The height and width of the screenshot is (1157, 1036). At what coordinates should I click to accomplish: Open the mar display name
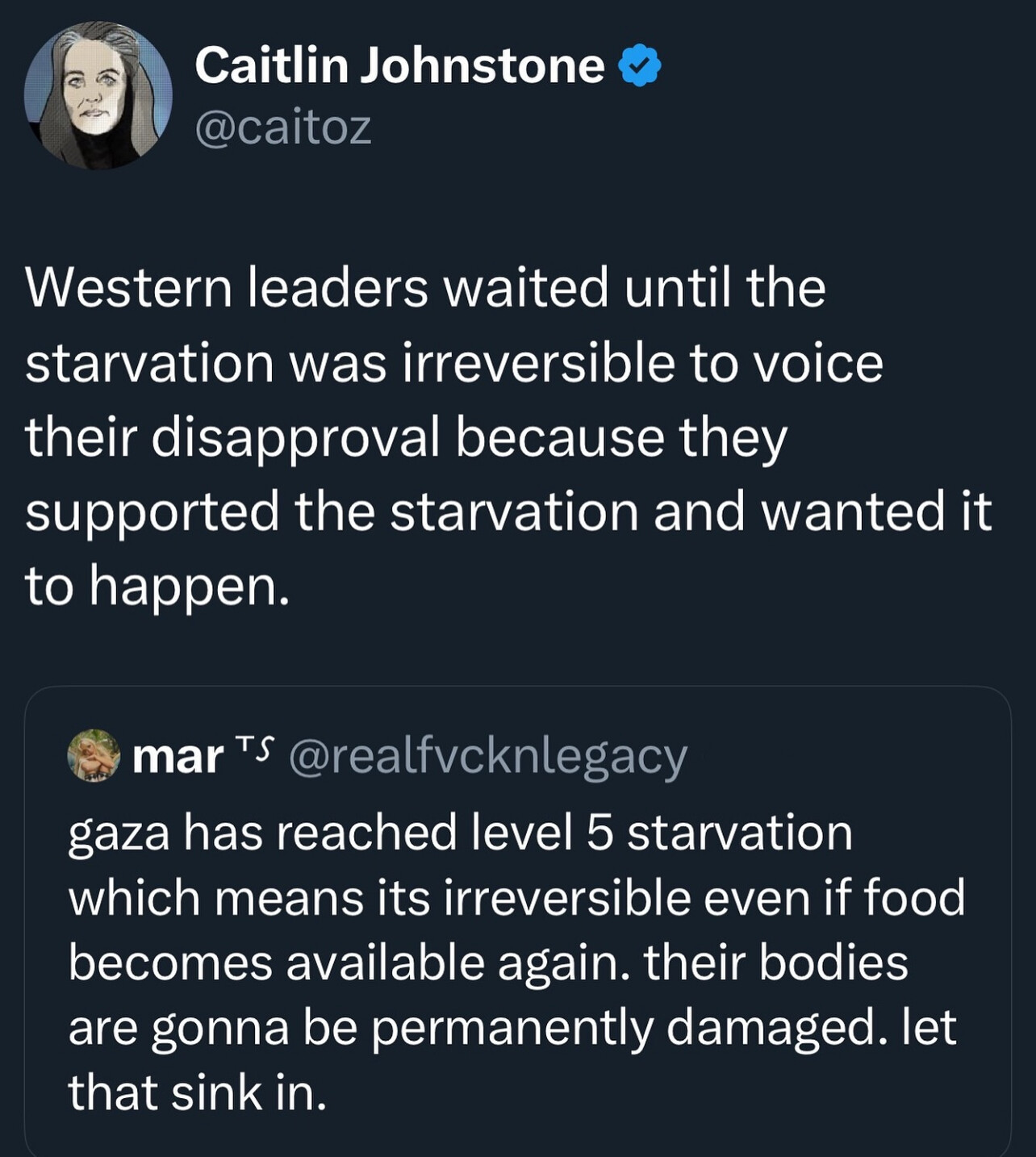(178, 758)
